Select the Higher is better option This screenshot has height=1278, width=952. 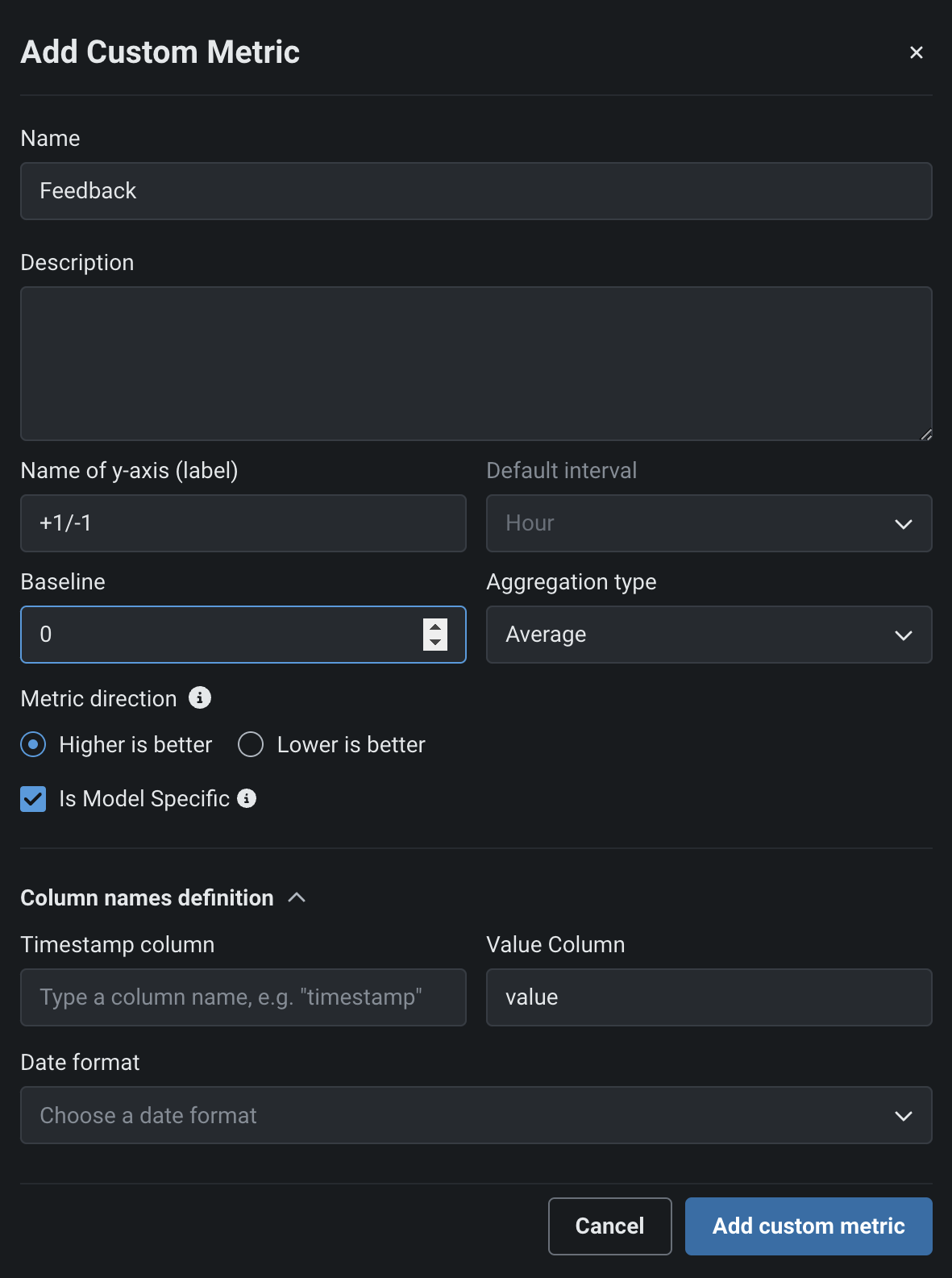33,744
